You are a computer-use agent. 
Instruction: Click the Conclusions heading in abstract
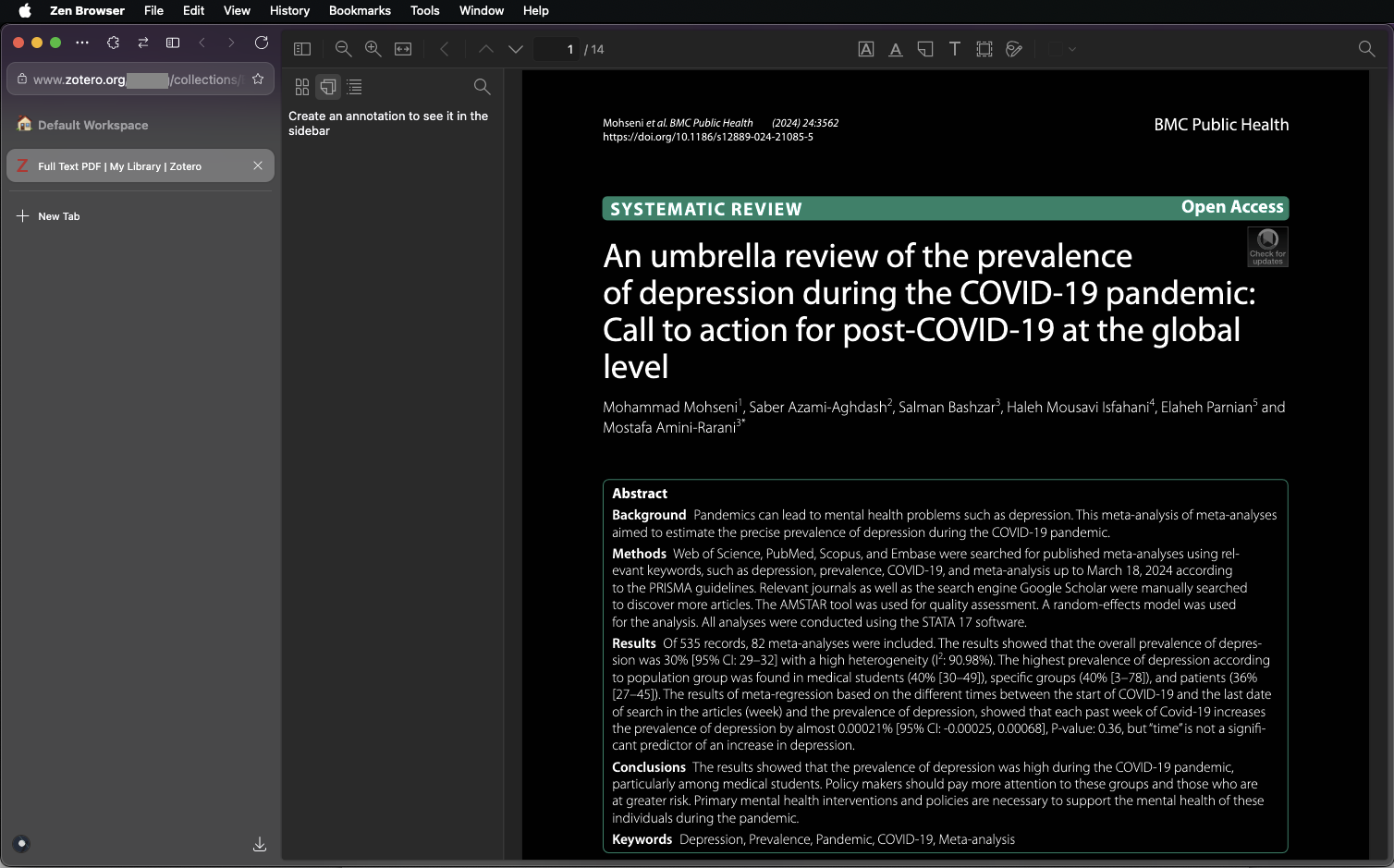pos(649,767)
